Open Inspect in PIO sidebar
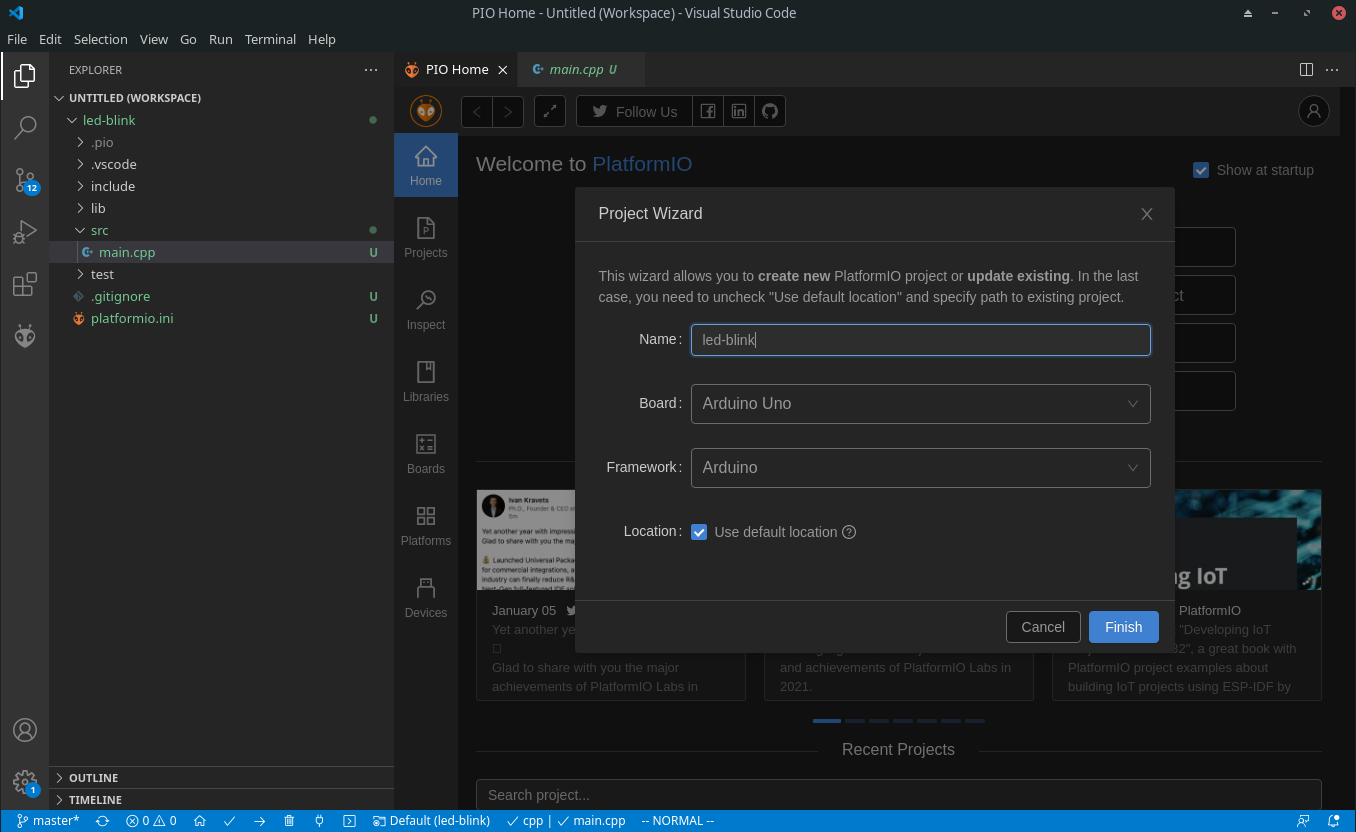 click(x=426, y=310)
